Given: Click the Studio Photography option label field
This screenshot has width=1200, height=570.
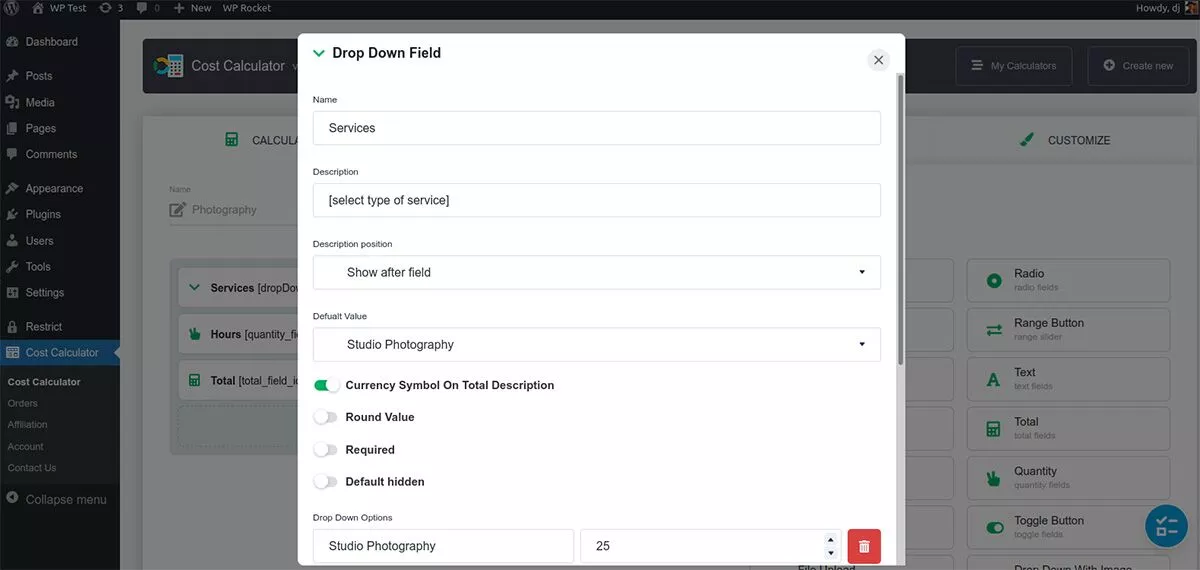Looking at the screenshot, I should click(443, 546).
